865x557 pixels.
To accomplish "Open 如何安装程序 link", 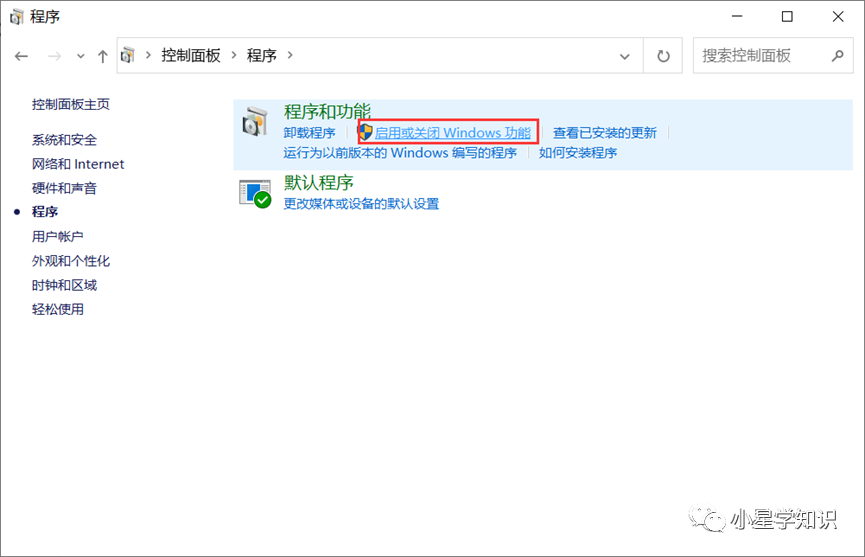I will (x=578, y=153).
